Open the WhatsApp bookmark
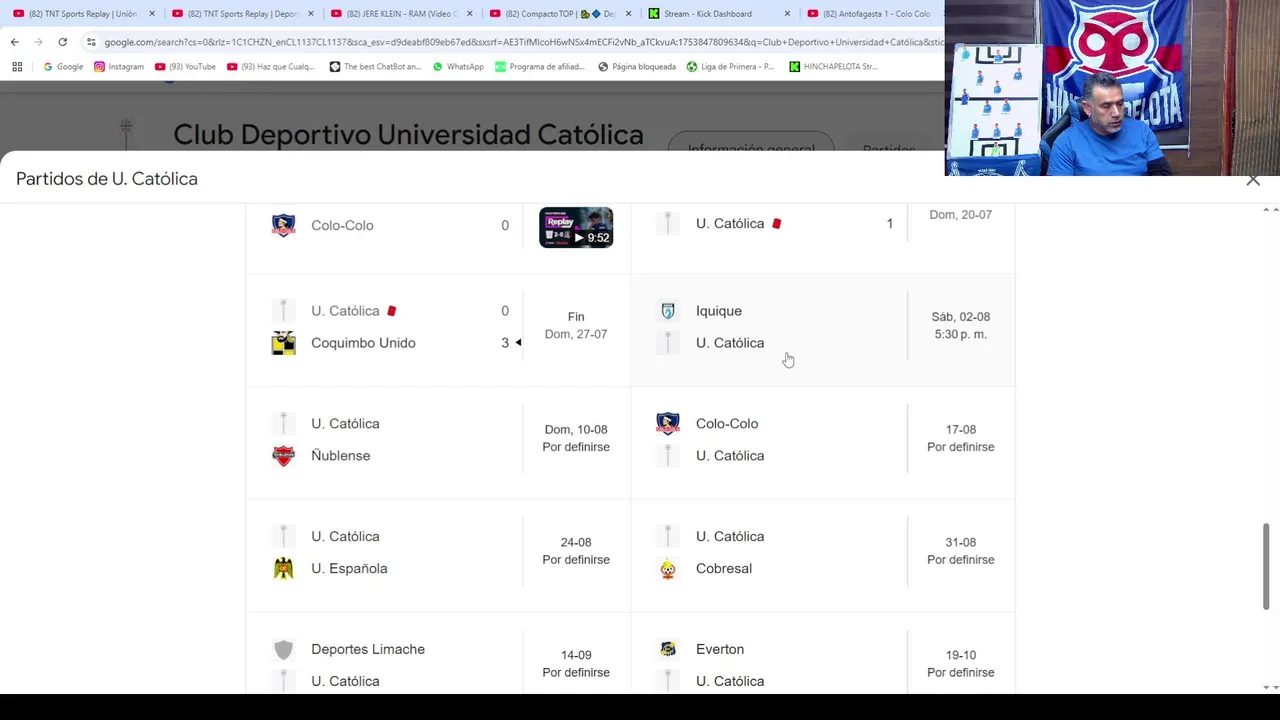Screen dimensions: 1280x720 (458, 67)
